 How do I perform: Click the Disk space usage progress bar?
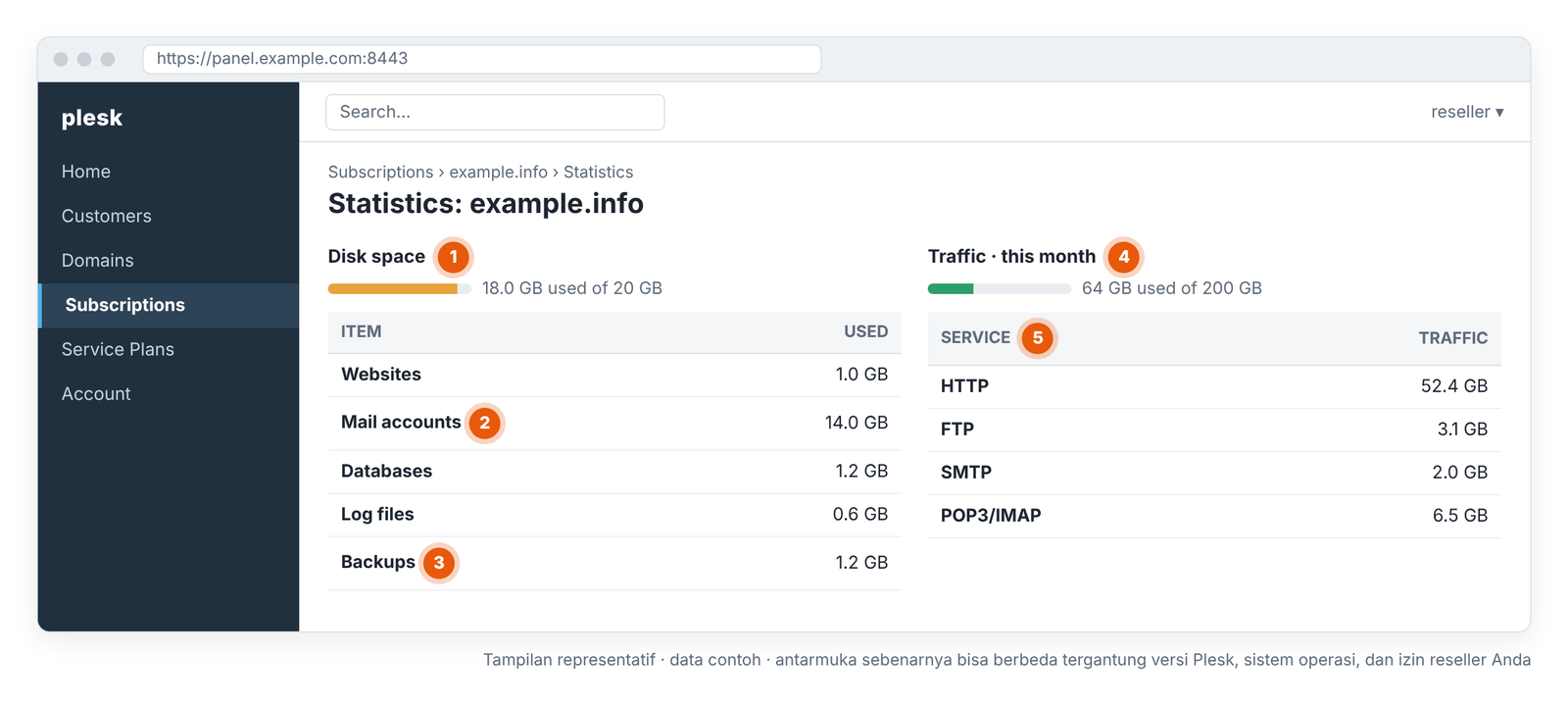(400, 288)
